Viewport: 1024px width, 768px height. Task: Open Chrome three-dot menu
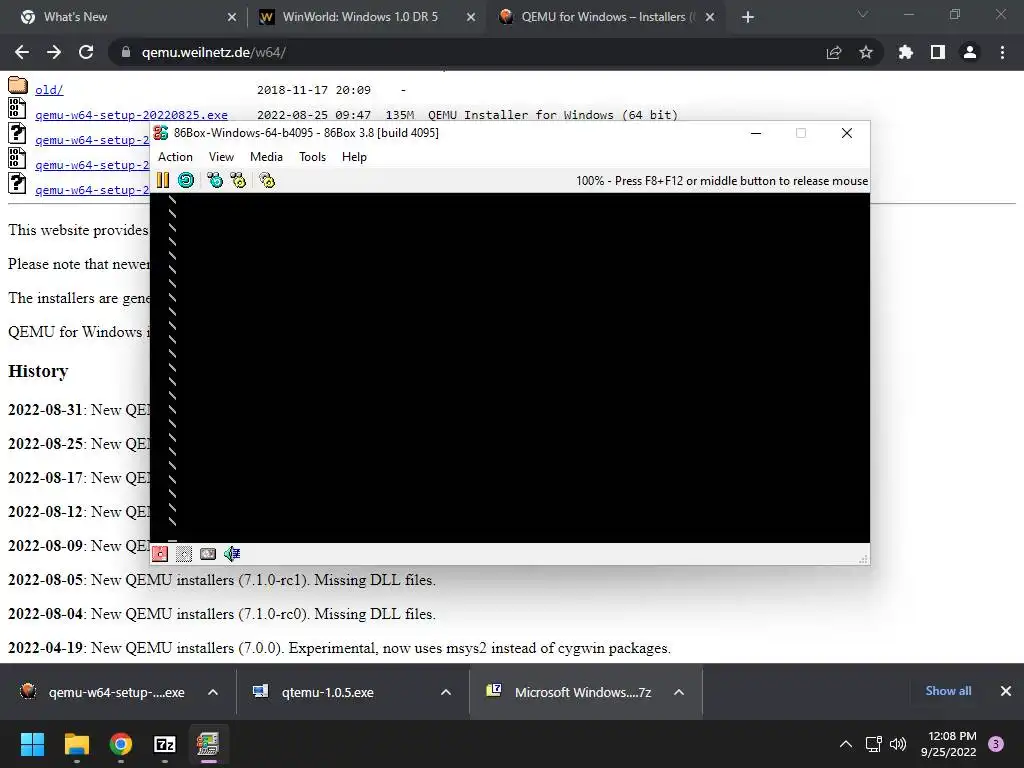1002,52
